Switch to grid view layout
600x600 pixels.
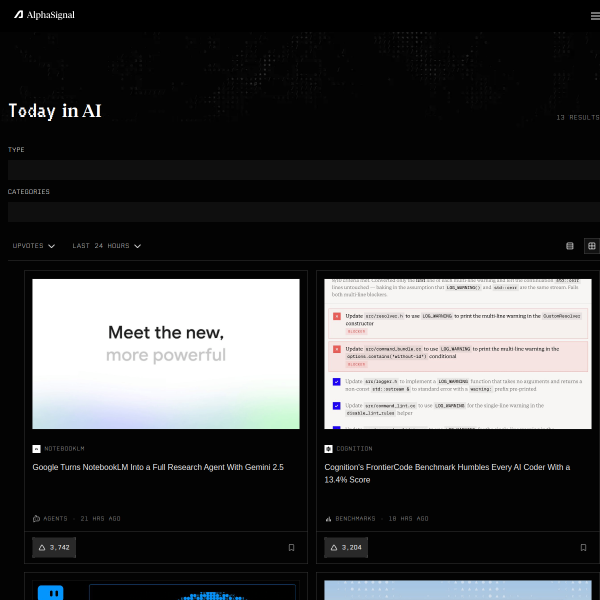tap(592, 246)
